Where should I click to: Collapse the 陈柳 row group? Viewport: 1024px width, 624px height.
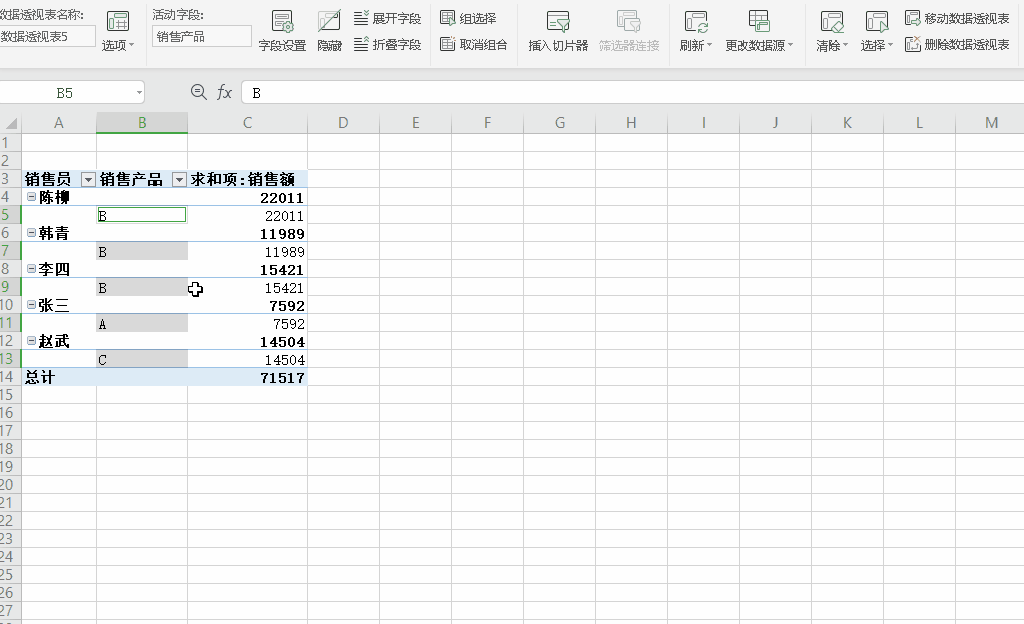coord(31,198)
